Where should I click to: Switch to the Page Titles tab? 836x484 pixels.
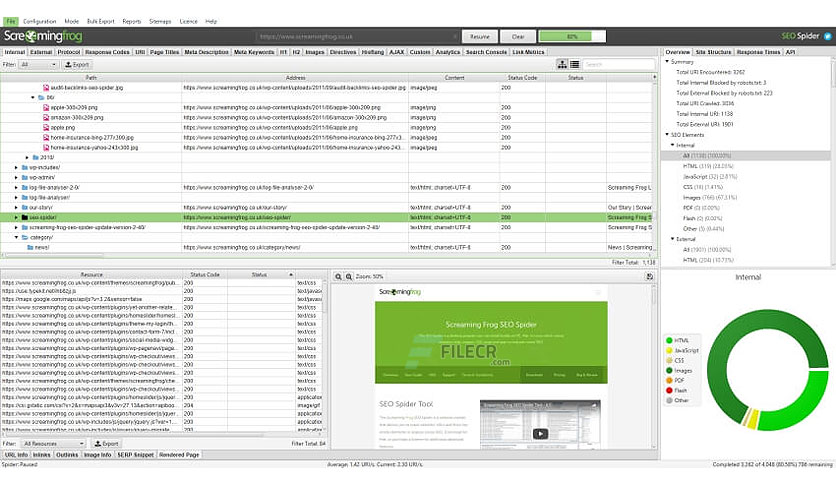click(x=164, y=52)
